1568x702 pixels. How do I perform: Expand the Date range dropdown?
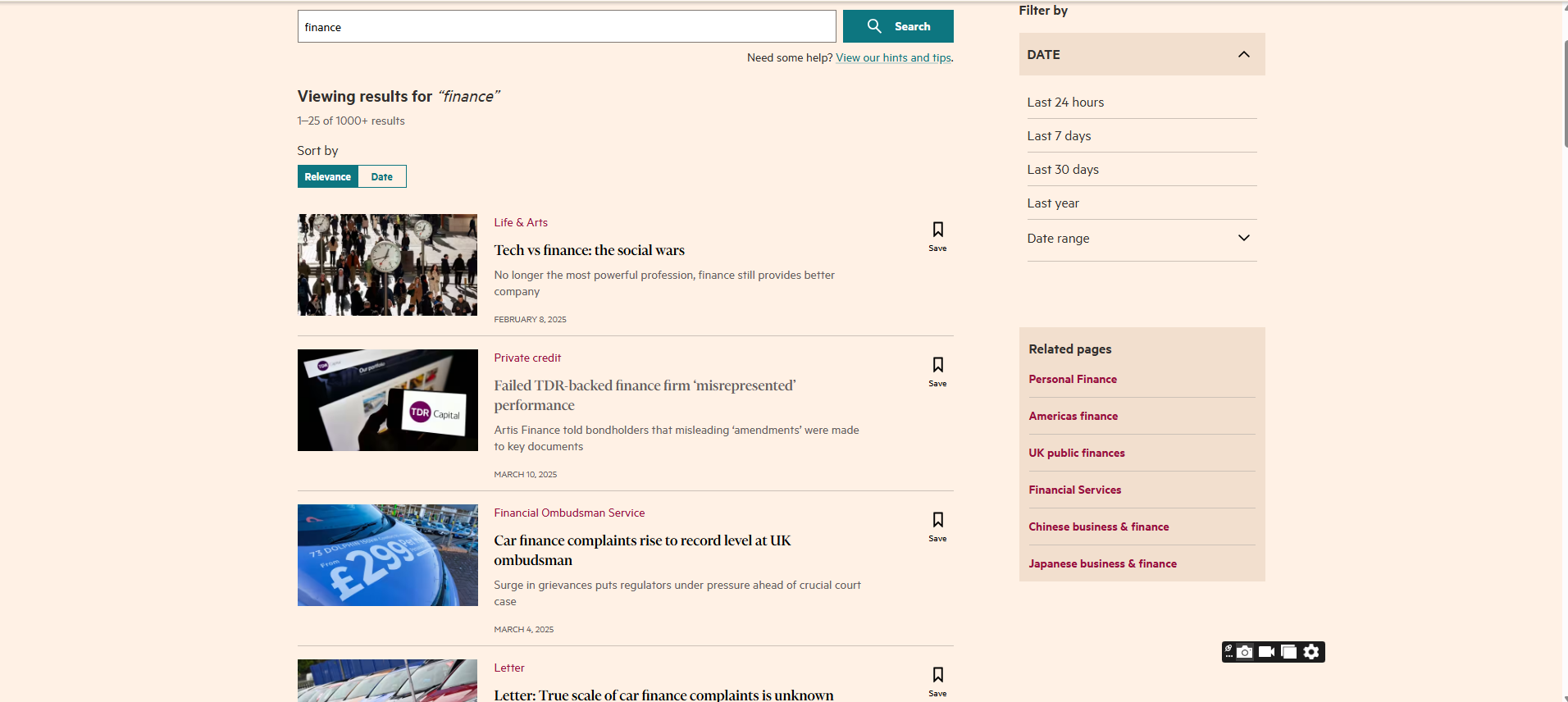pos(1243,239)
